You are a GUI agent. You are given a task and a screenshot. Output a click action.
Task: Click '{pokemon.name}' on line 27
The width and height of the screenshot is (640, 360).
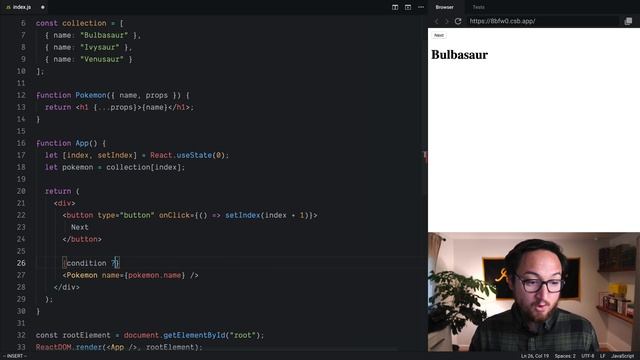pyautogui.click(x=155, y=276)
